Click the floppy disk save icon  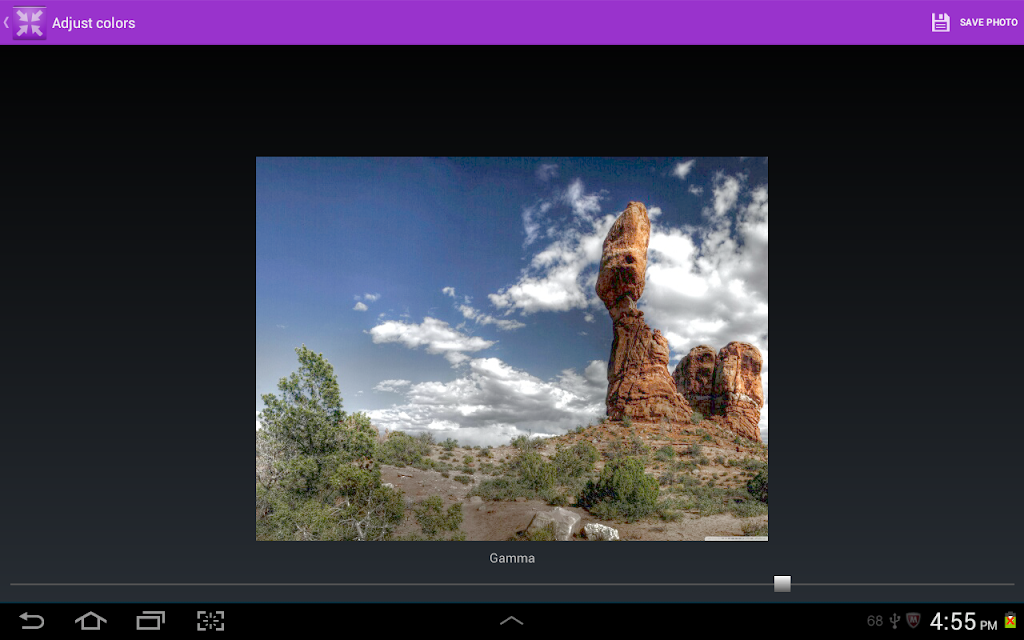(940, 22)
